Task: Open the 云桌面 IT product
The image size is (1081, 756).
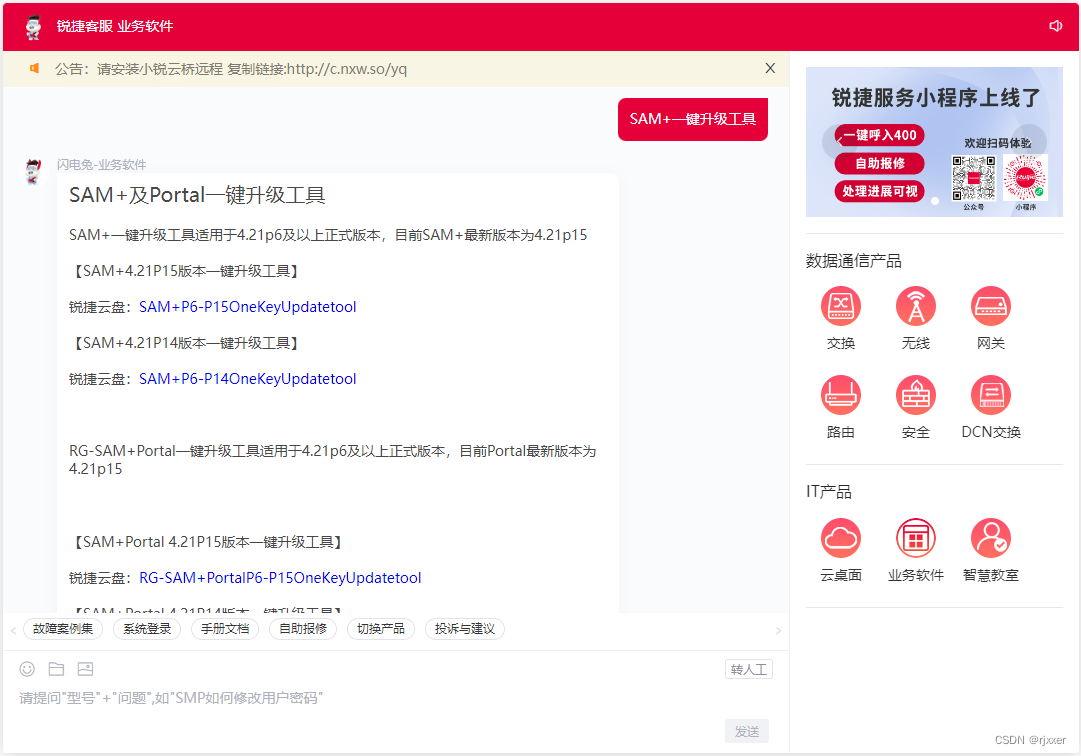Action: 840,551
